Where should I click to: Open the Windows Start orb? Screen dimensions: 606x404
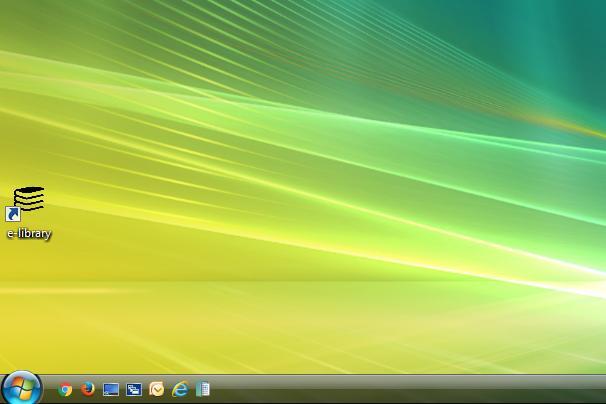[22, 388]
